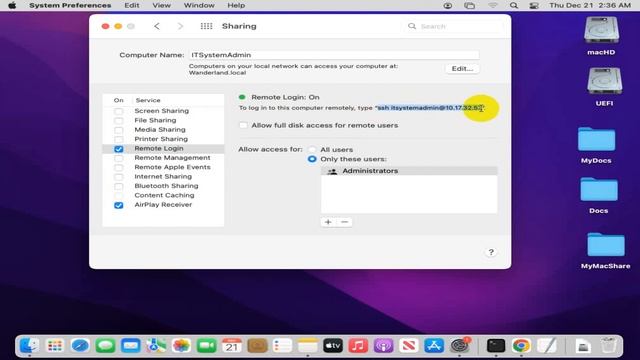The height and width of the screenshot is (360, 640).
Task: Launch the Apple TV app from the Dock
Action: pyautogui.click(x=333, y=346)
